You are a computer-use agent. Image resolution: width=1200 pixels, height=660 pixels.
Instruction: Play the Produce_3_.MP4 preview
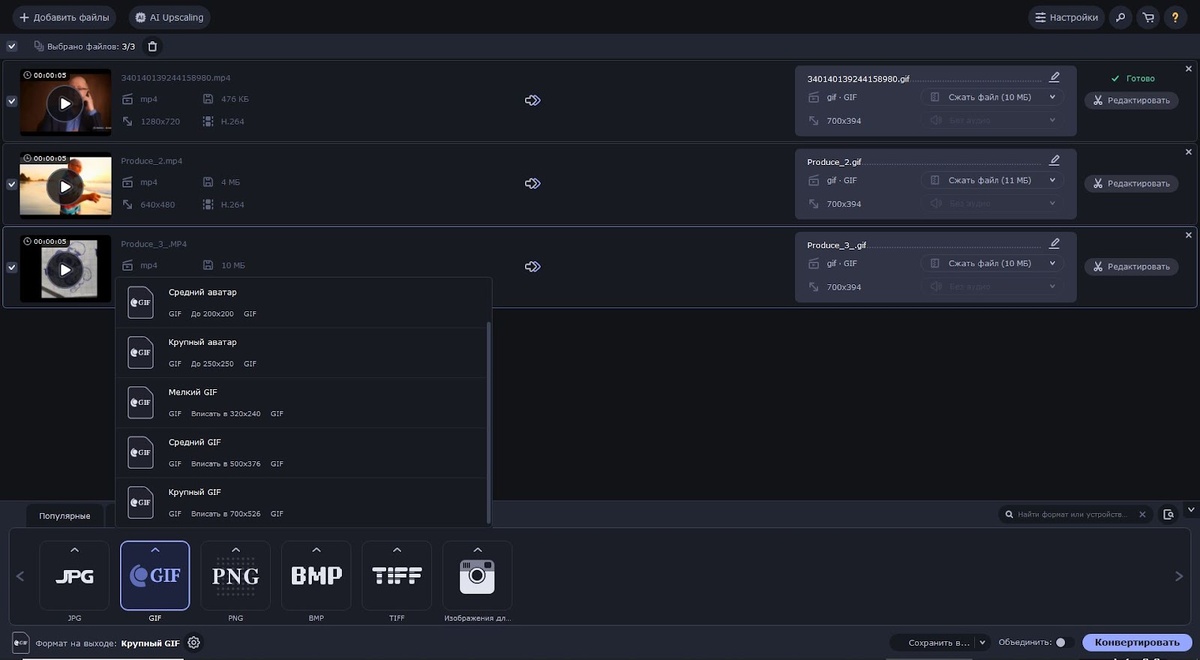tap(65, 269)
